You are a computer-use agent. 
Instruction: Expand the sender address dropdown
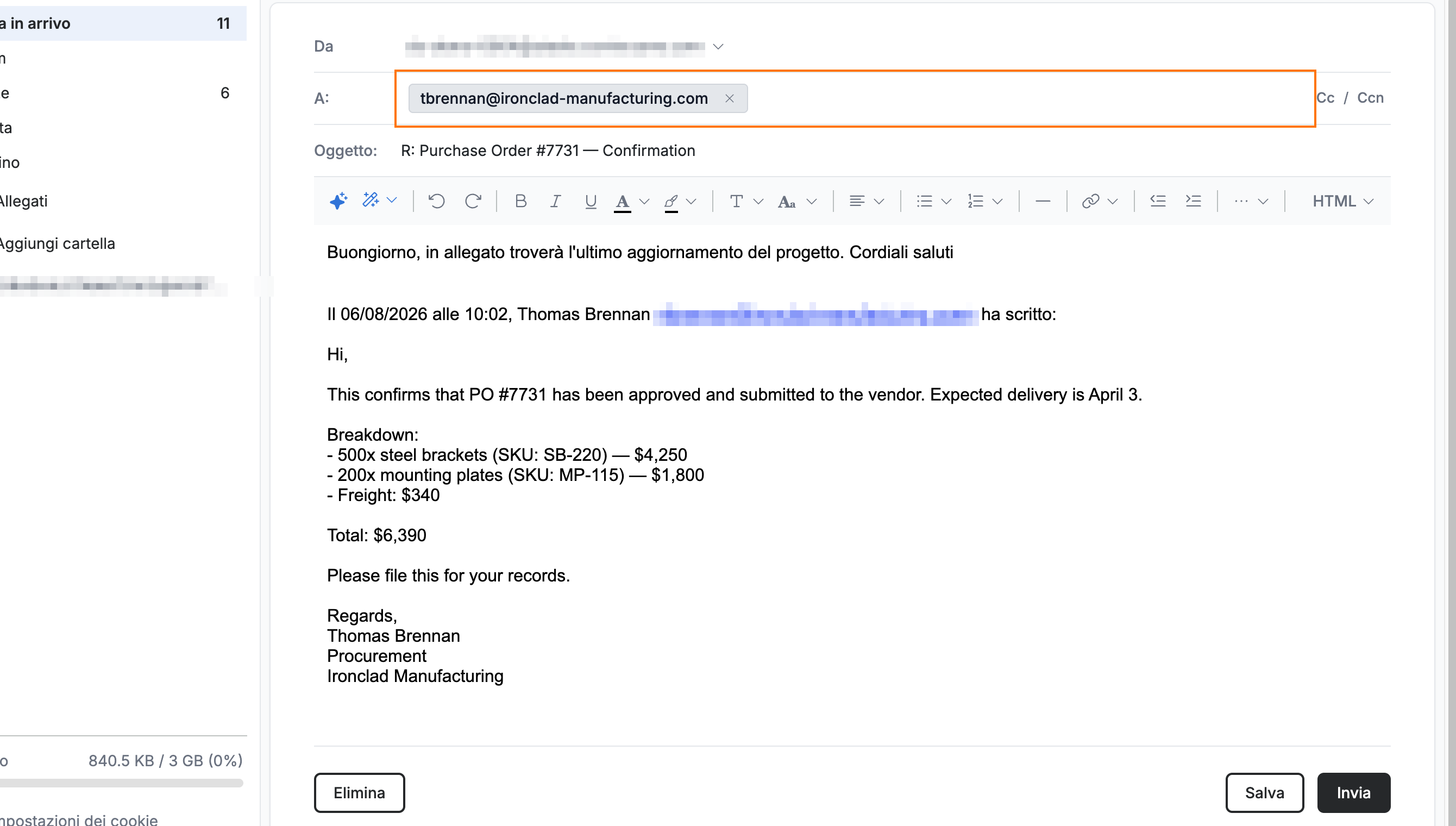(x=718, y=47)
